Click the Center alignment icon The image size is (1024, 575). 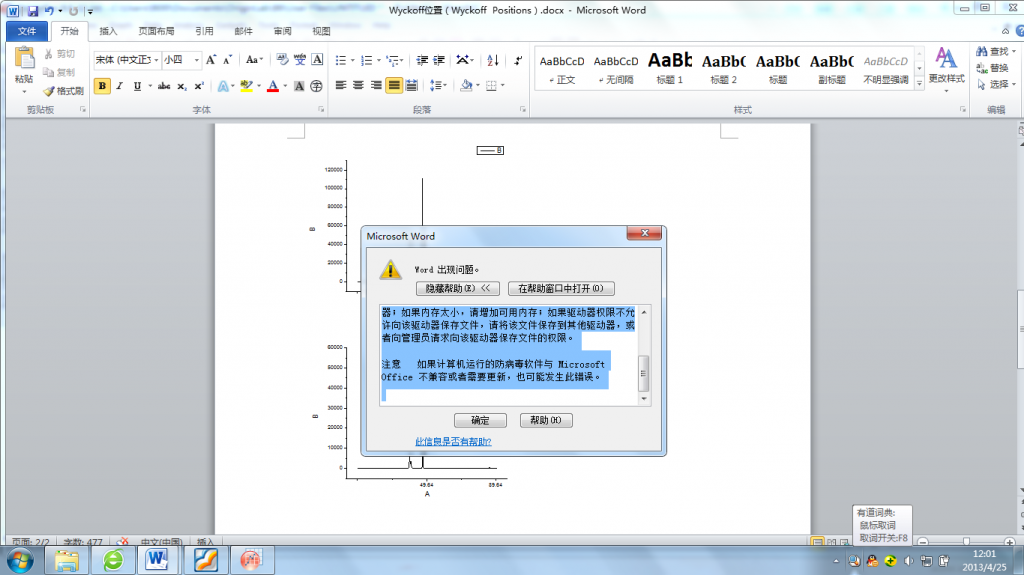point(359,86)
